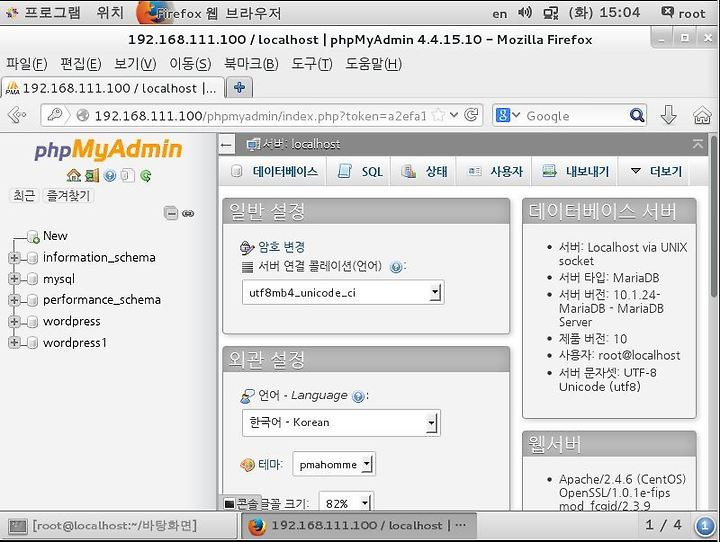Image resolution: width=720 pixels, height=542 pixels.
Task: Click the reload page icon in address bar
Action: click(471, 115)
